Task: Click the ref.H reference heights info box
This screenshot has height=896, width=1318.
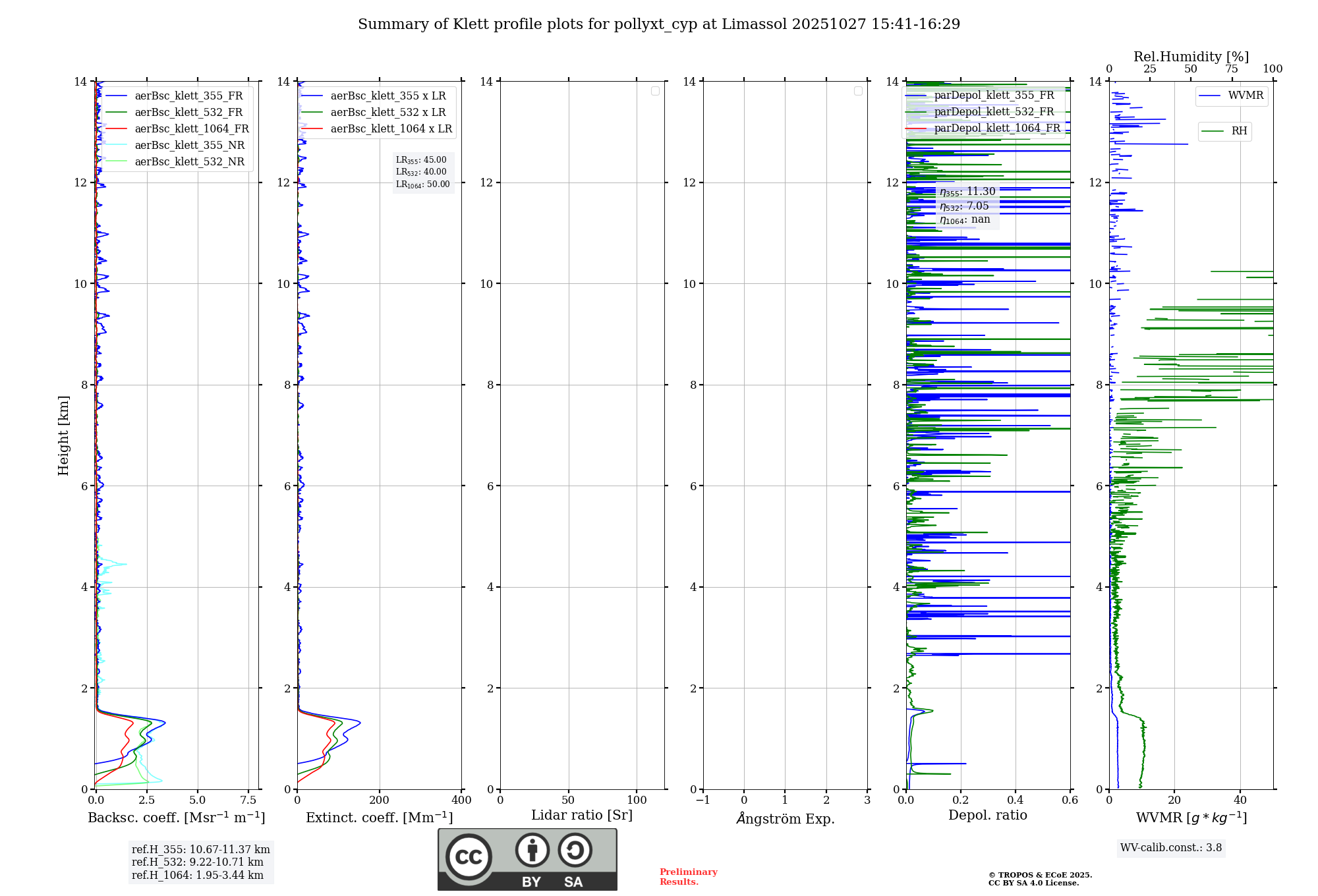Action: coord(200,862)
